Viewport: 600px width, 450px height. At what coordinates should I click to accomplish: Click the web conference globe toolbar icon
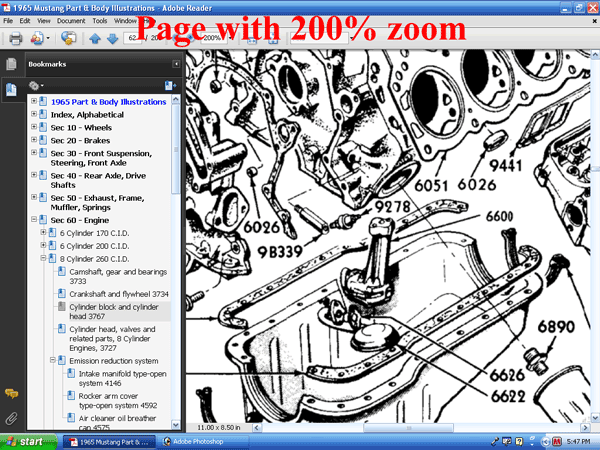pyautogui.click(x=68, y=38)
